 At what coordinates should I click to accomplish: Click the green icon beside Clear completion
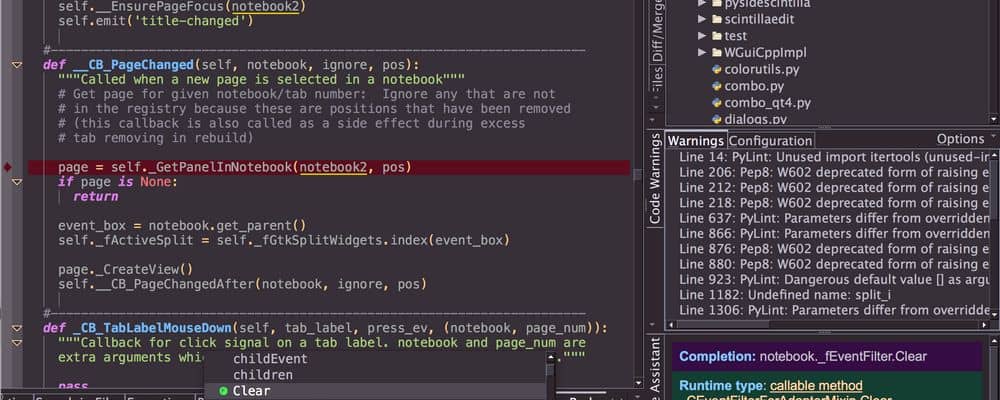[223, 391]
